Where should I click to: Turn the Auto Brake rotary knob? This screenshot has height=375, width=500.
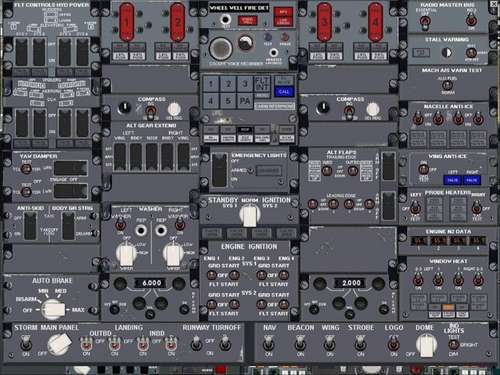[53, 310]
